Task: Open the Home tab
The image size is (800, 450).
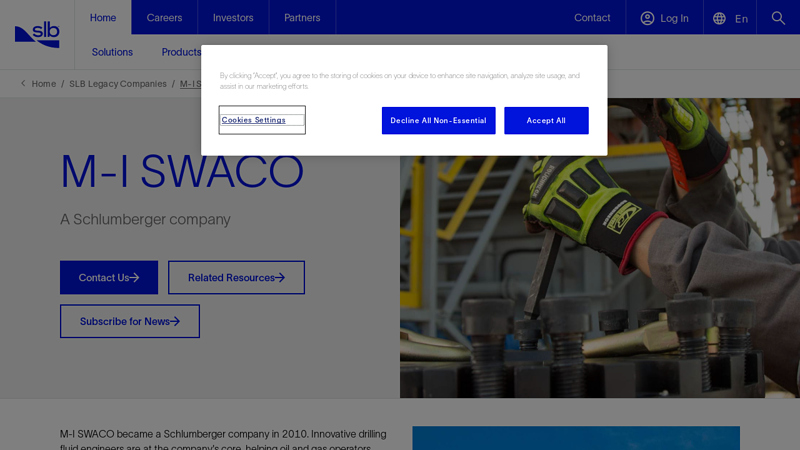Action: pos(103,17)
